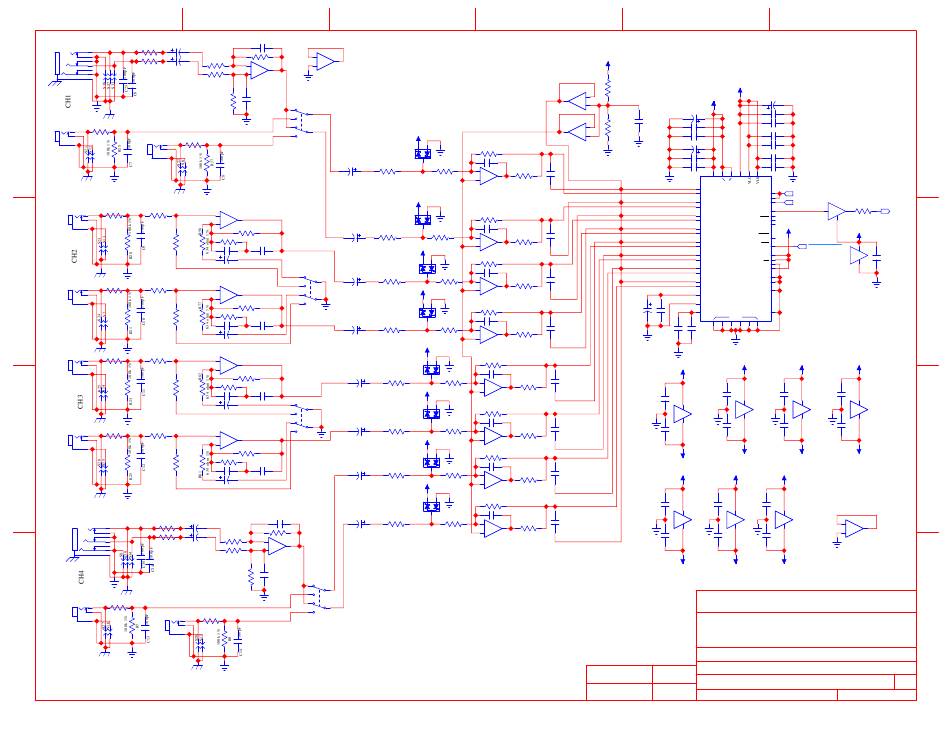Click the empty title block header area

806,601
